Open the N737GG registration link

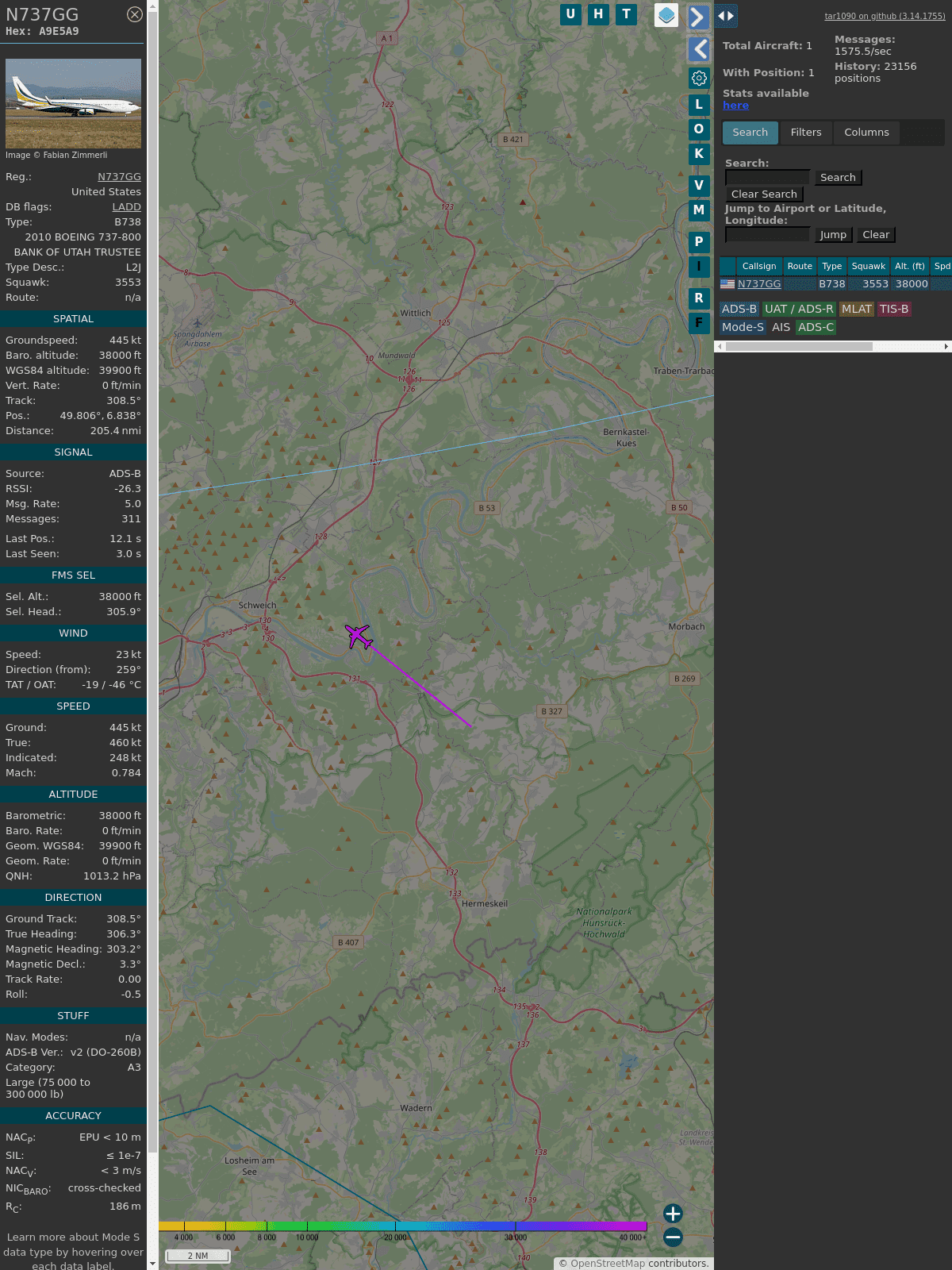coord(119,177)
